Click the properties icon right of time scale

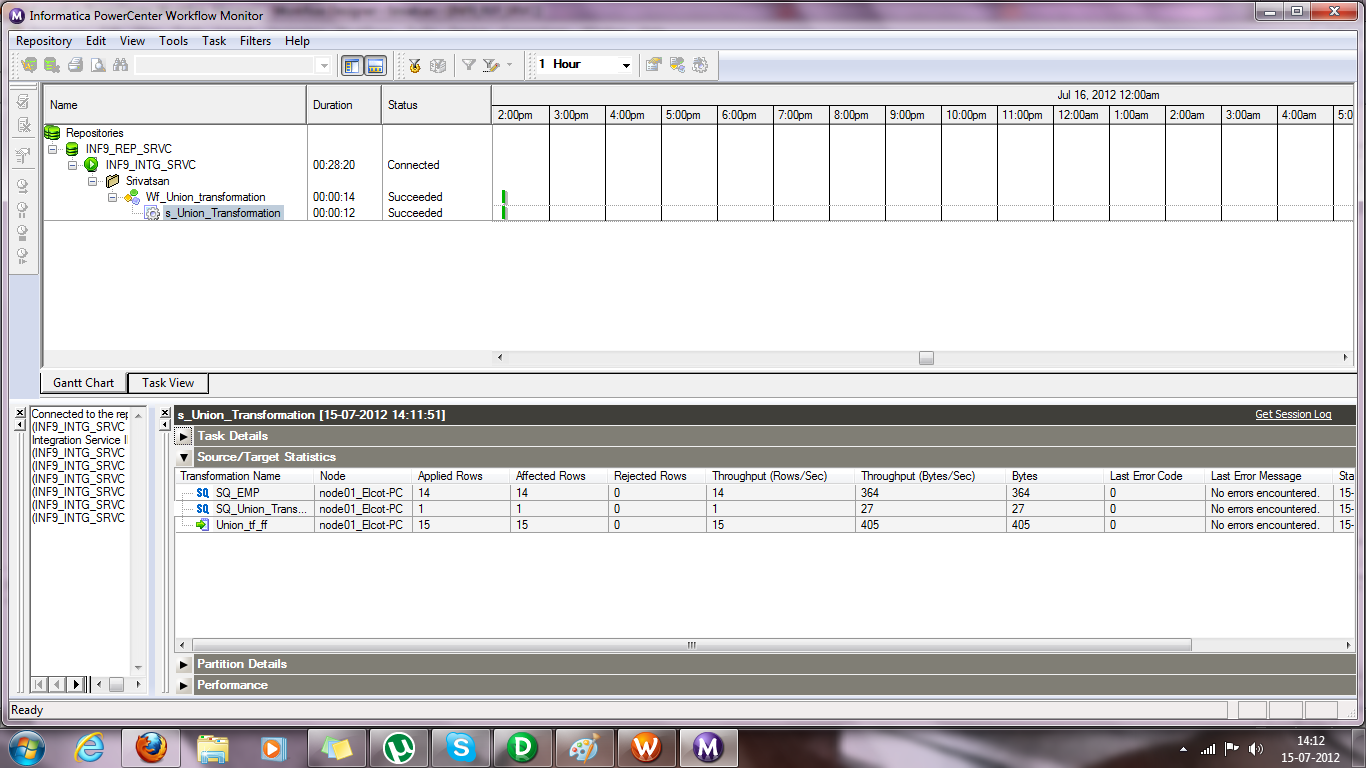(652, 64)
